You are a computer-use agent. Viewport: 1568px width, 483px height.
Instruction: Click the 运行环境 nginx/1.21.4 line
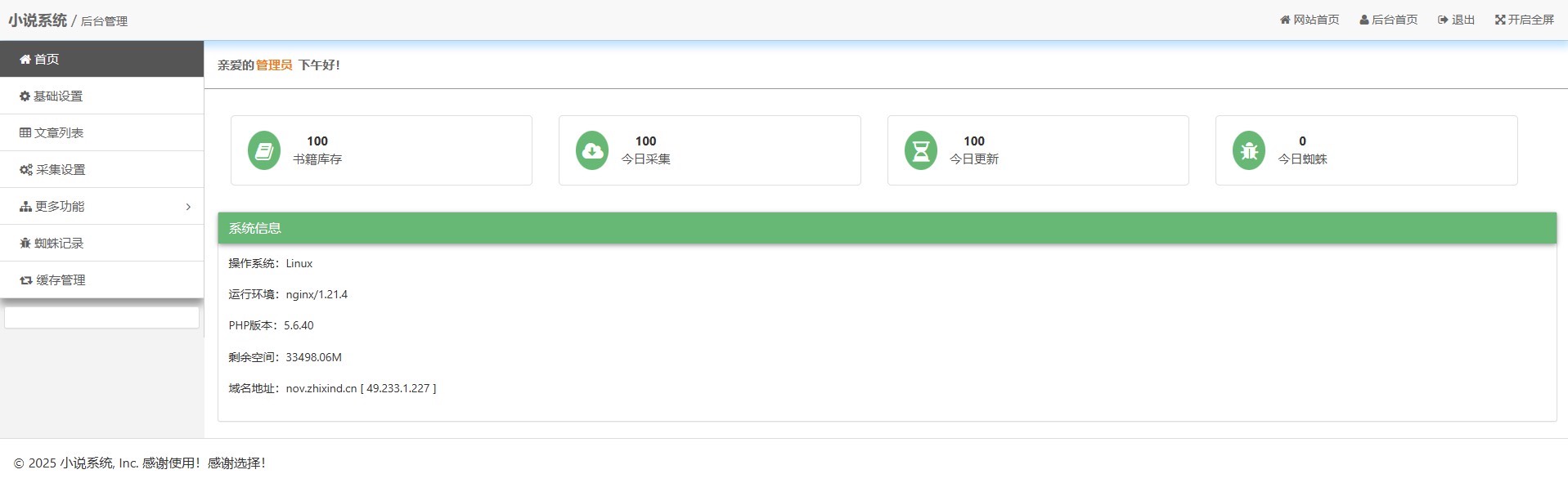(288, 294)
